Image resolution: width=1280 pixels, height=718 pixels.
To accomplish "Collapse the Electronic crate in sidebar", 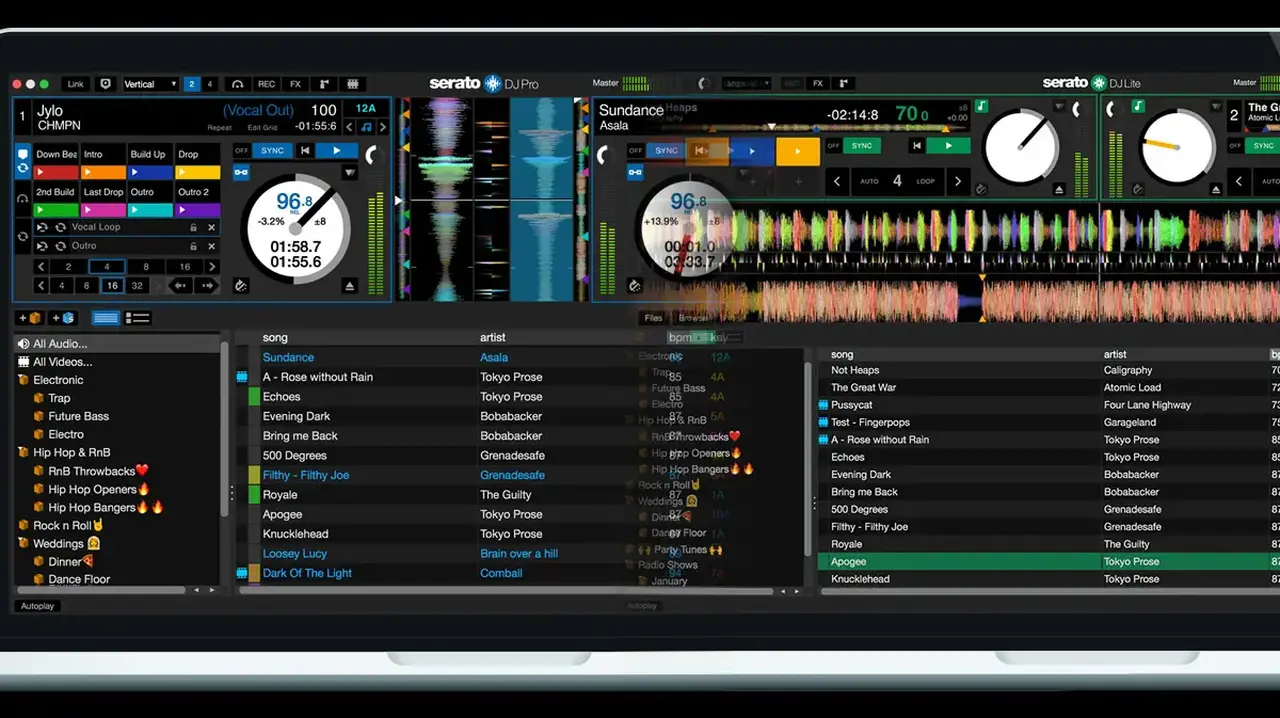I will click(23, 380).
